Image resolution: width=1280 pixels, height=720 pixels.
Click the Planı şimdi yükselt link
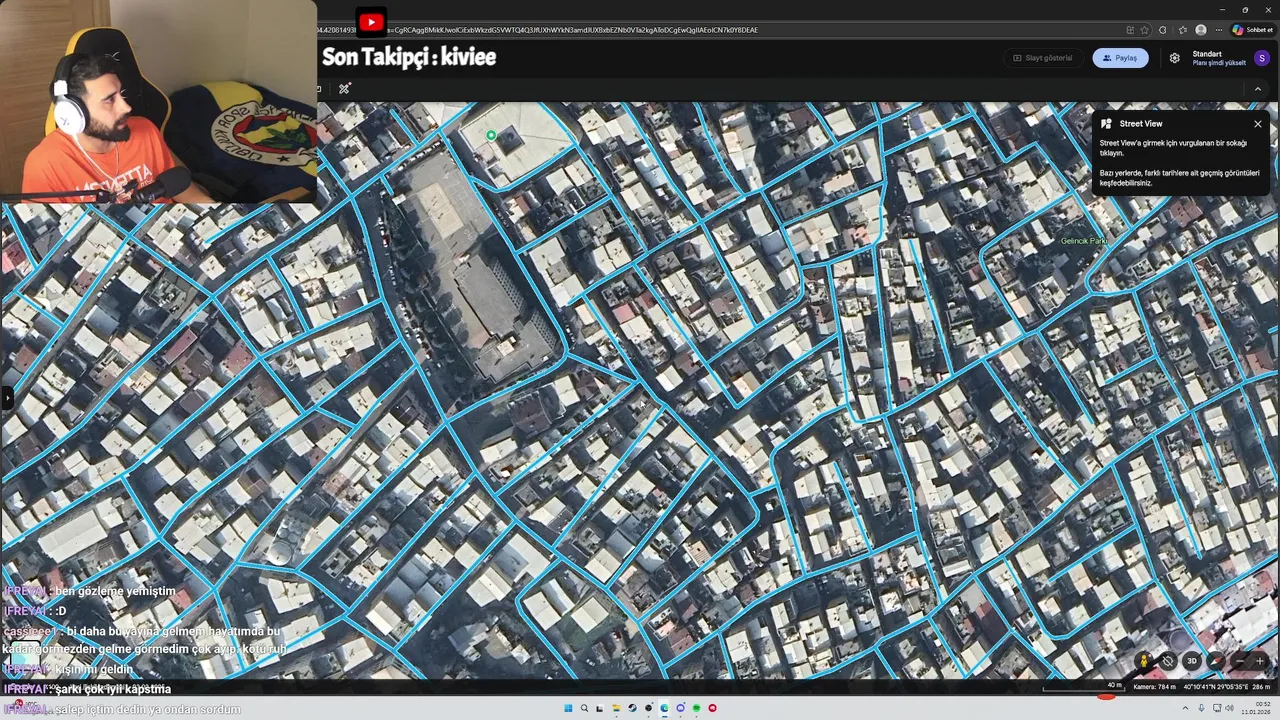click(x=1219, y=63)
